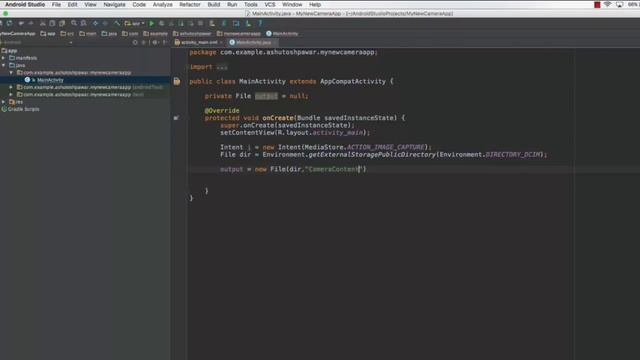This screenshot has height=360, width=640.
Task: Click the DIRECTORY_DCIM constant in code
Action: coord(514,155)
